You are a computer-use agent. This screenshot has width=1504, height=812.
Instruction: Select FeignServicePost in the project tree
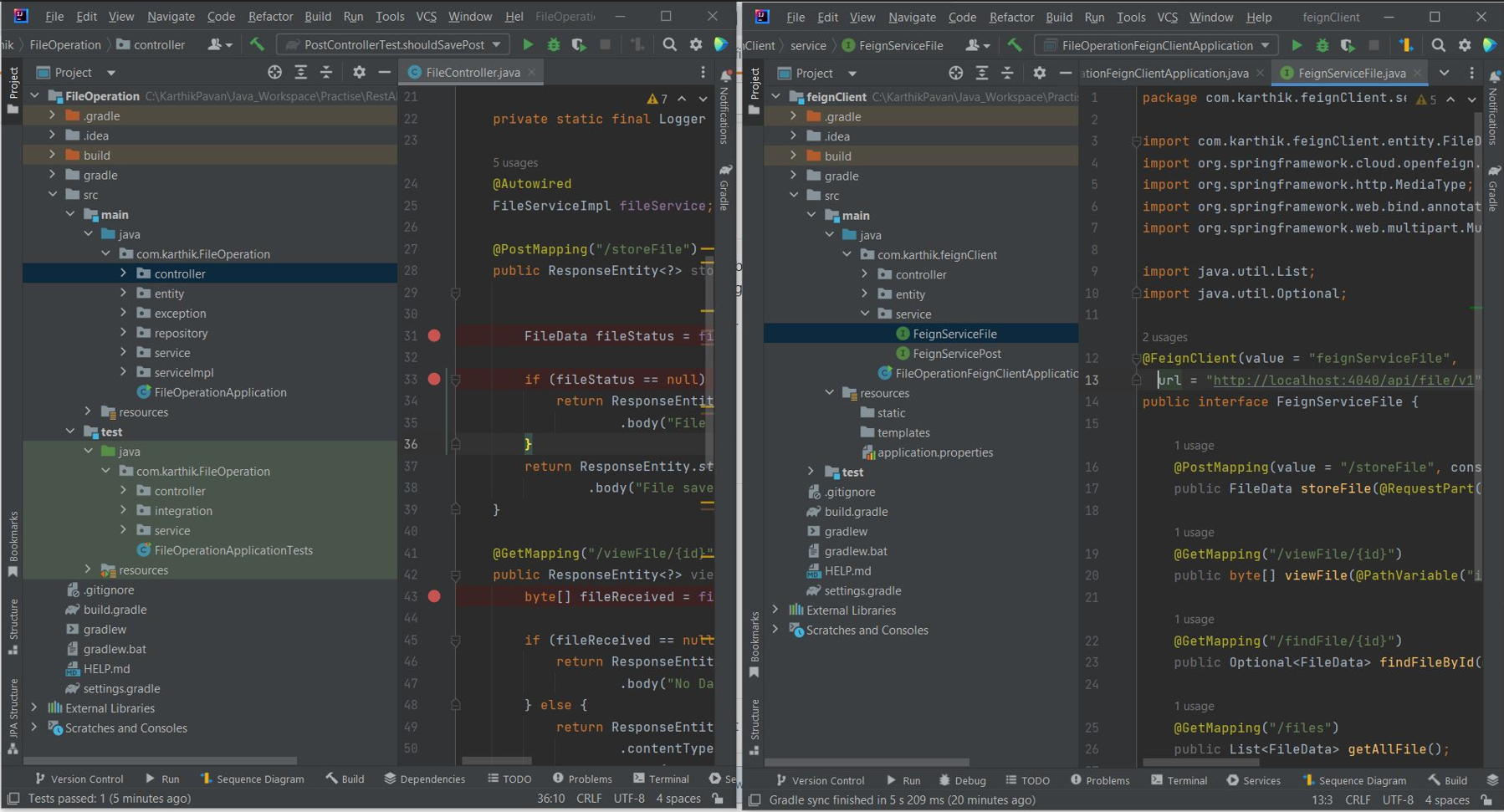[x=956, y=354]
